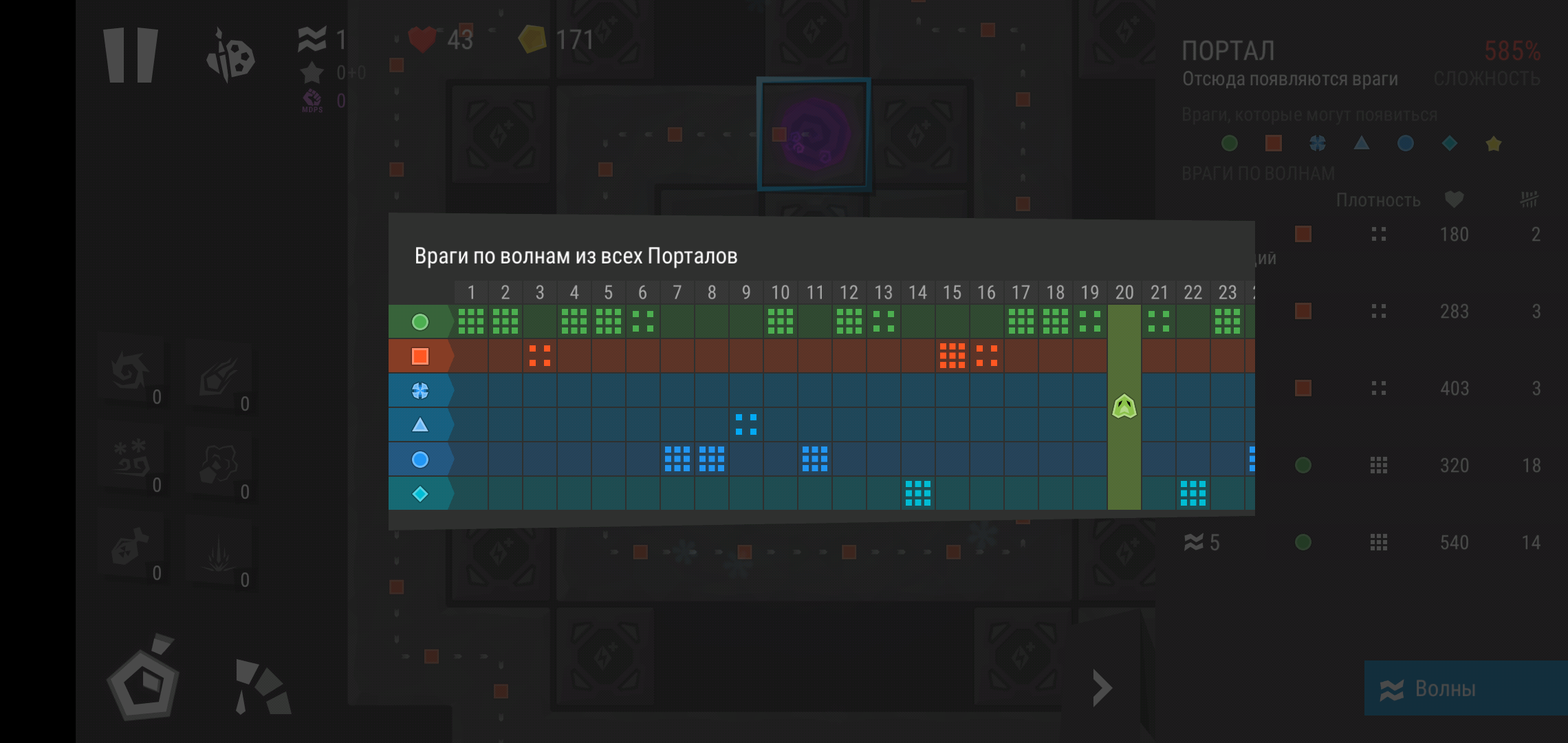Pause the game with the pause button

click(131, 55)
